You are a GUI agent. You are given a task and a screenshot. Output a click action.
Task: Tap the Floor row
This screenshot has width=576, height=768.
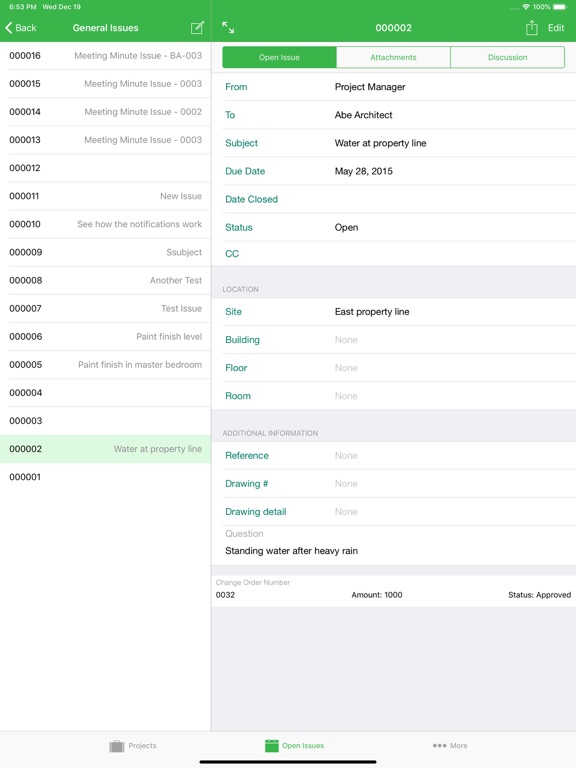(x=394, y=368)
